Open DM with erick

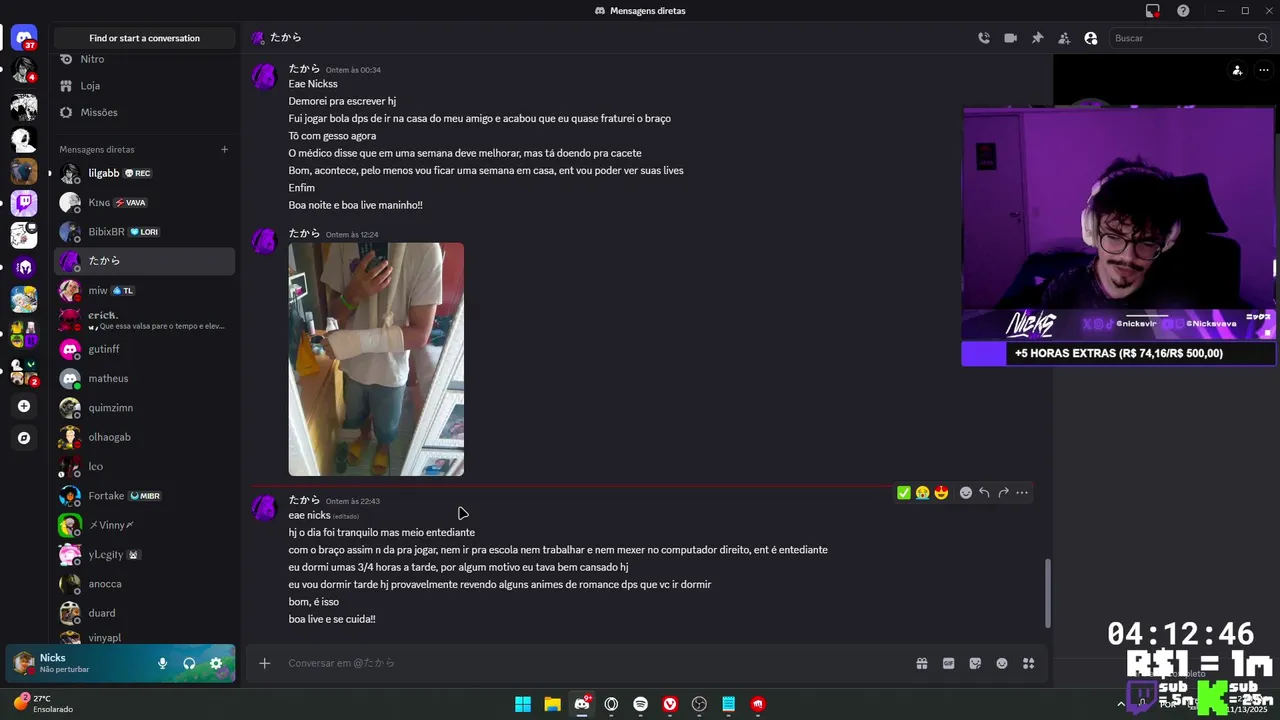[x=145, y=320]
